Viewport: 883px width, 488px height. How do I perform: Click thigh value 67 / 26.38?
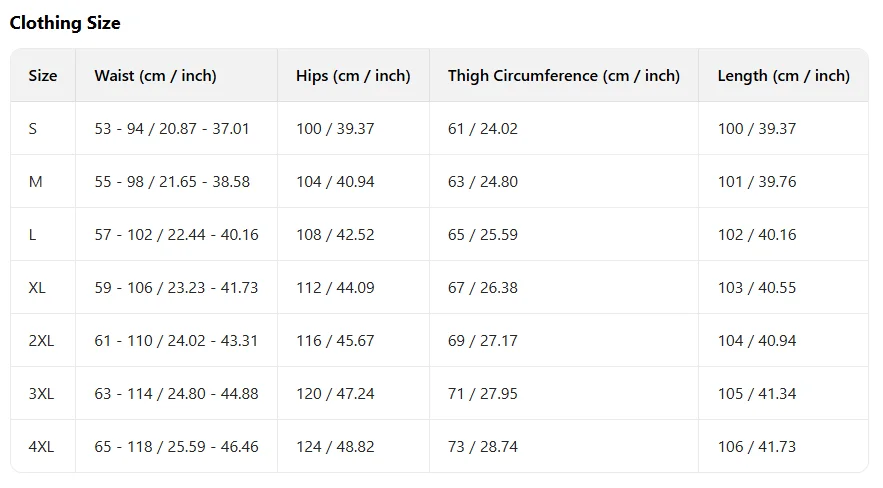[483, 288]
